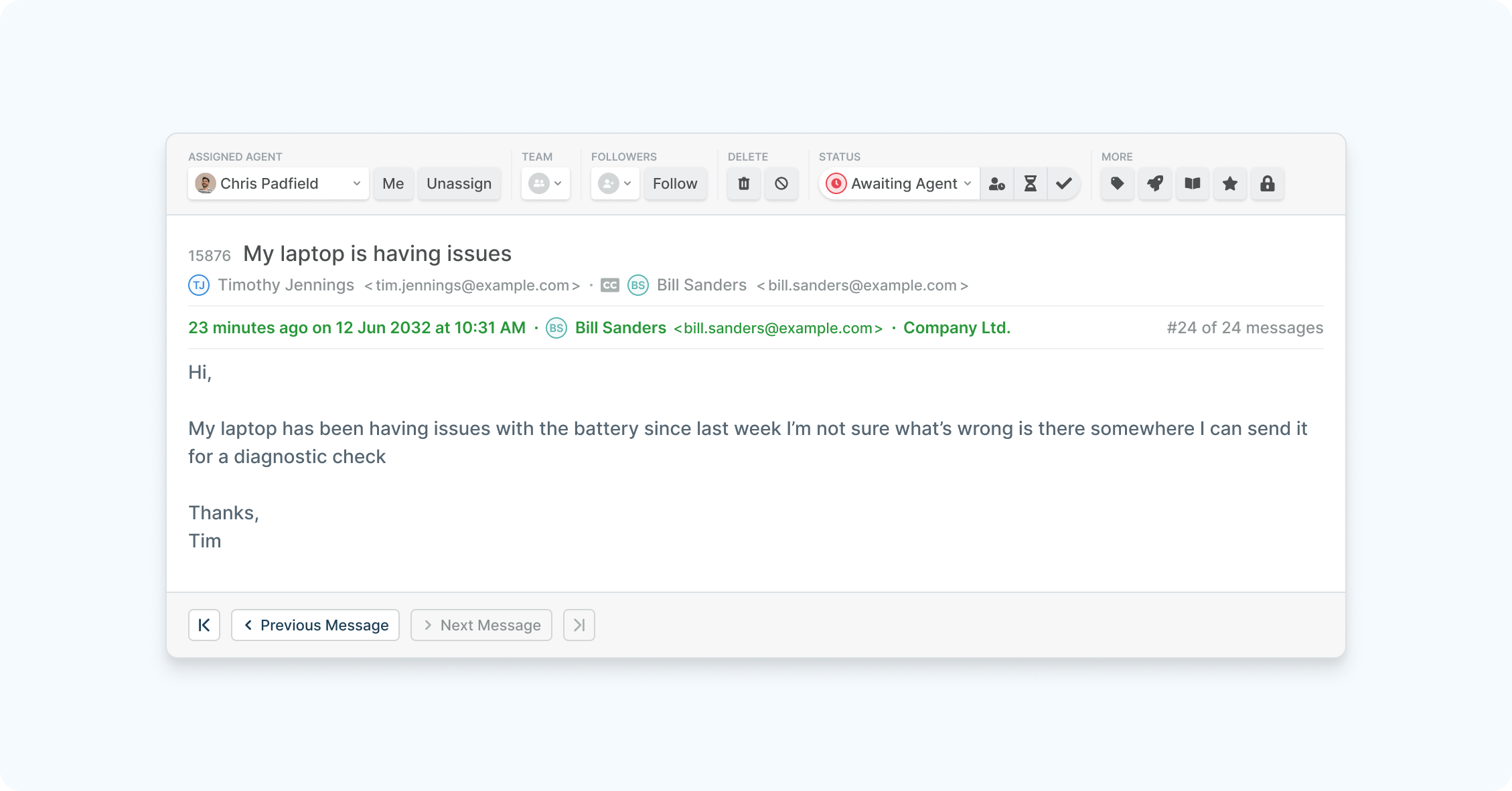Open the Team selector dropdown

coord(545,183)
